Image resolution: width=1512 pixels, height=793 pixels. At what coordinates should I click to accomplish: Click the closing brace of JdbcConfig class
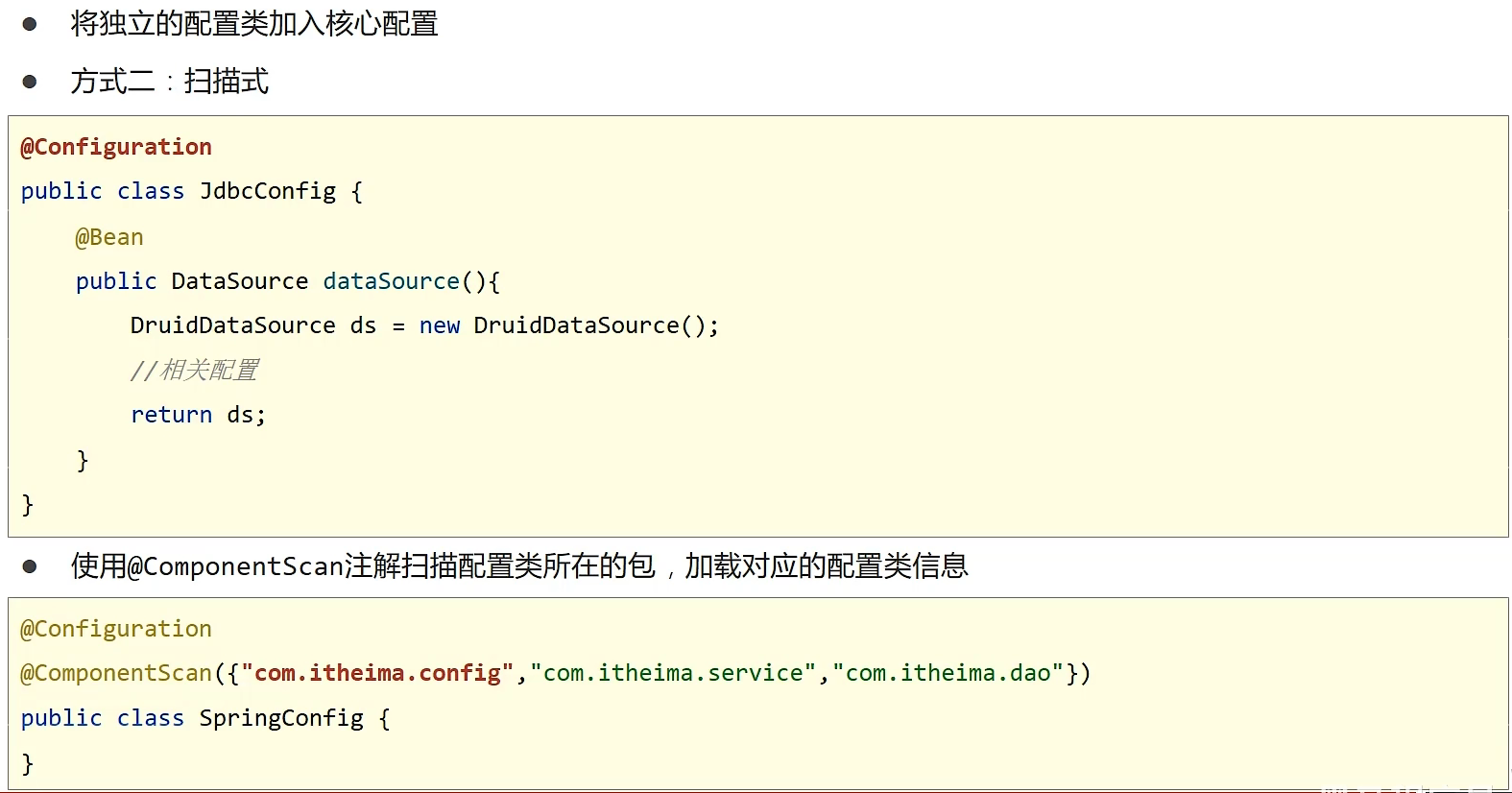[28, 505]
